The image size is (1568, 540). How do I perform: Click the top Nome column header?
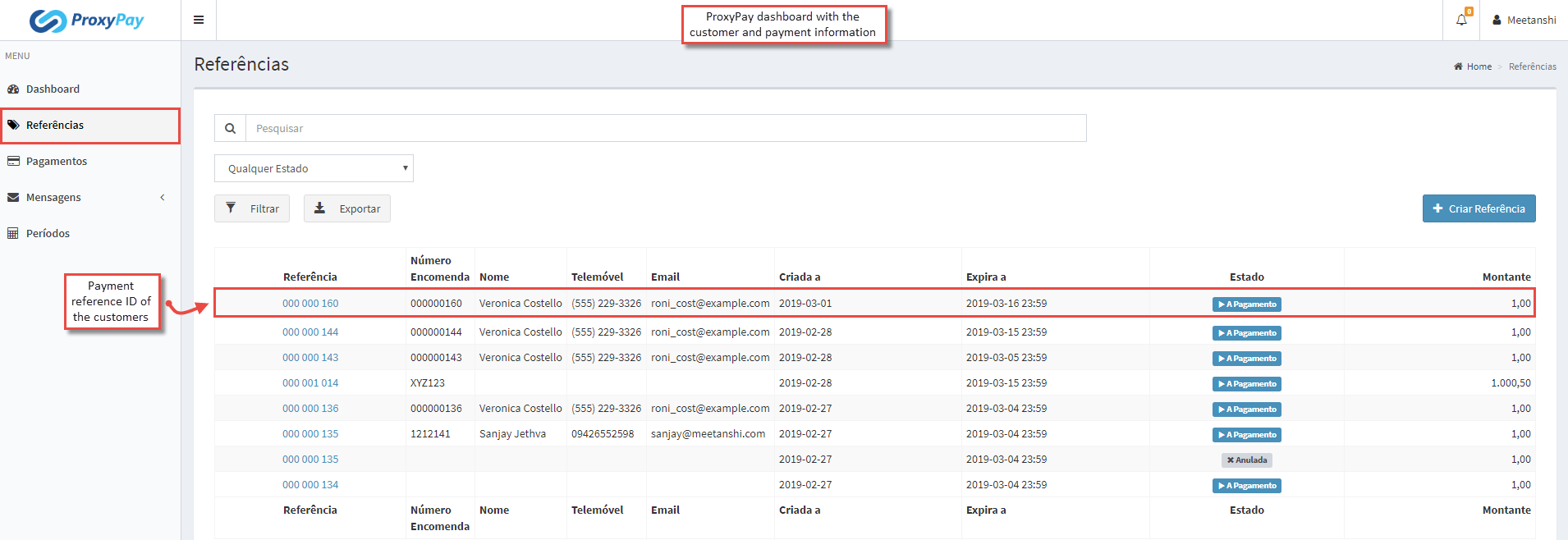494,277
